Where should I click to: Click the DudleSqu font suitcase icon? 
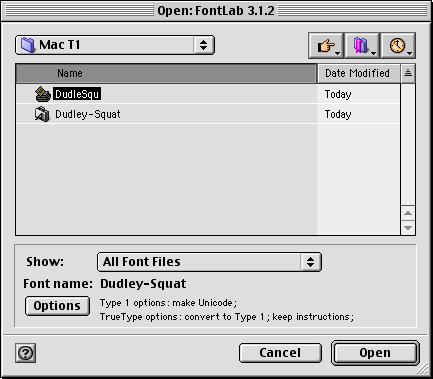(43, 94)
